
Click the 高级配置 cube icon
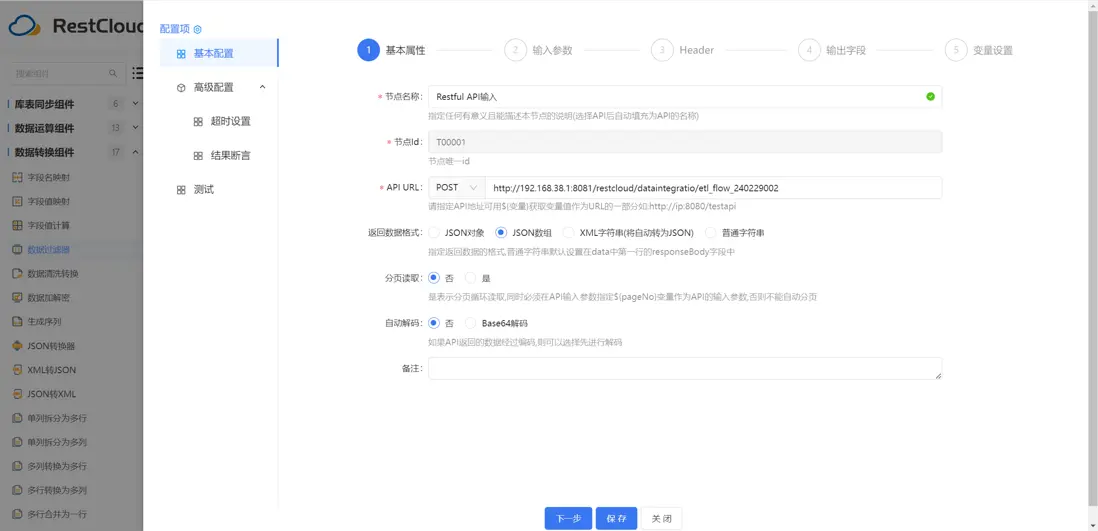point(181,88)
